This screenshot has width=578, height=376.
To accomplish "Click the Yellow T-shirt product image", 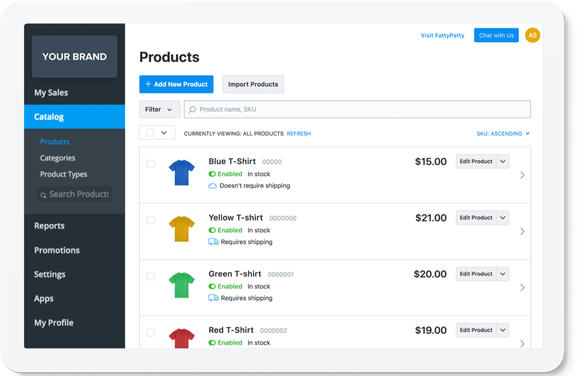I will click(x=181, y=229).
